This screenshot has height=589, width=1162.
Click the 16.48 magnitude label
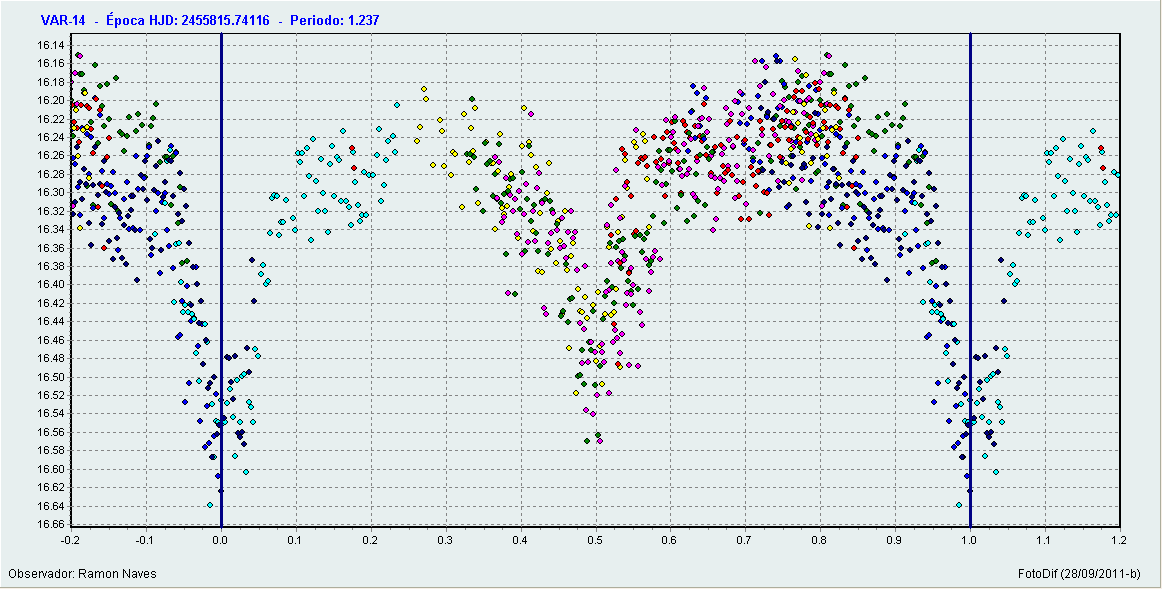[50, 359]
